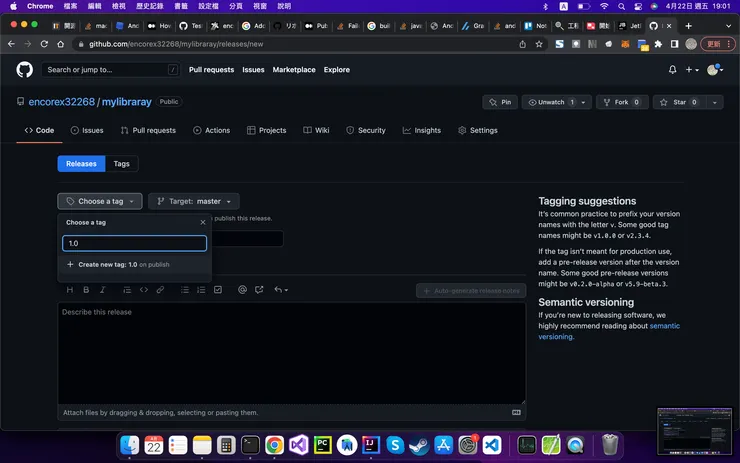The image size is (740, 463).
Task: Expand the Target: master dropdown
Action: [x=194, y=201]
